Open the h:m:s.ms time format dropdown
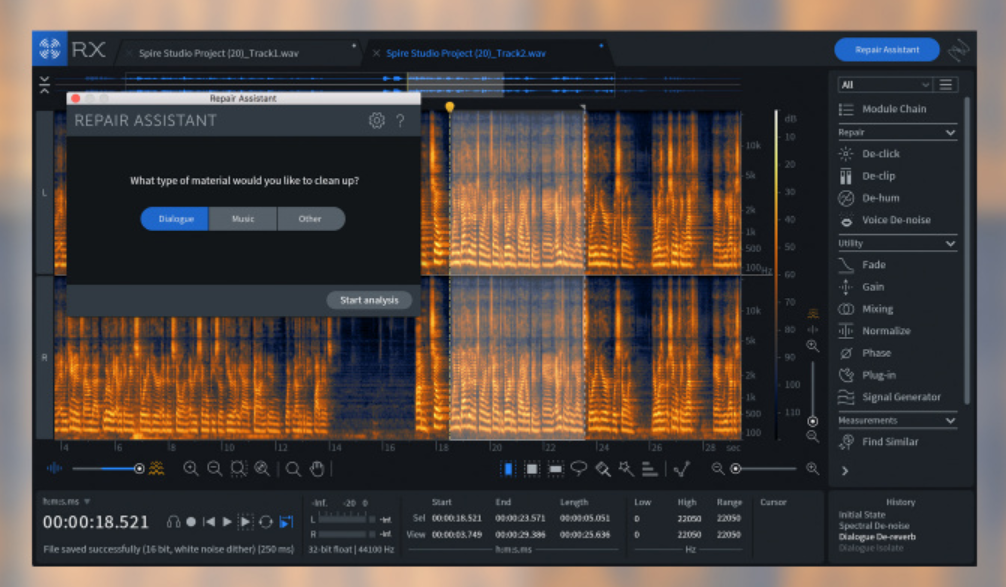The width and height of the screenshot is (1006, 587). tap(66, 502)
